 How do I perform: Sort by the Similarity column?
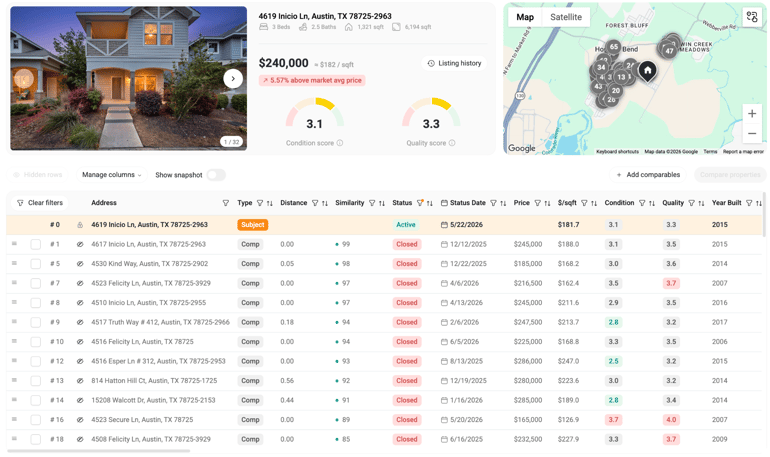tap(382, 203)
